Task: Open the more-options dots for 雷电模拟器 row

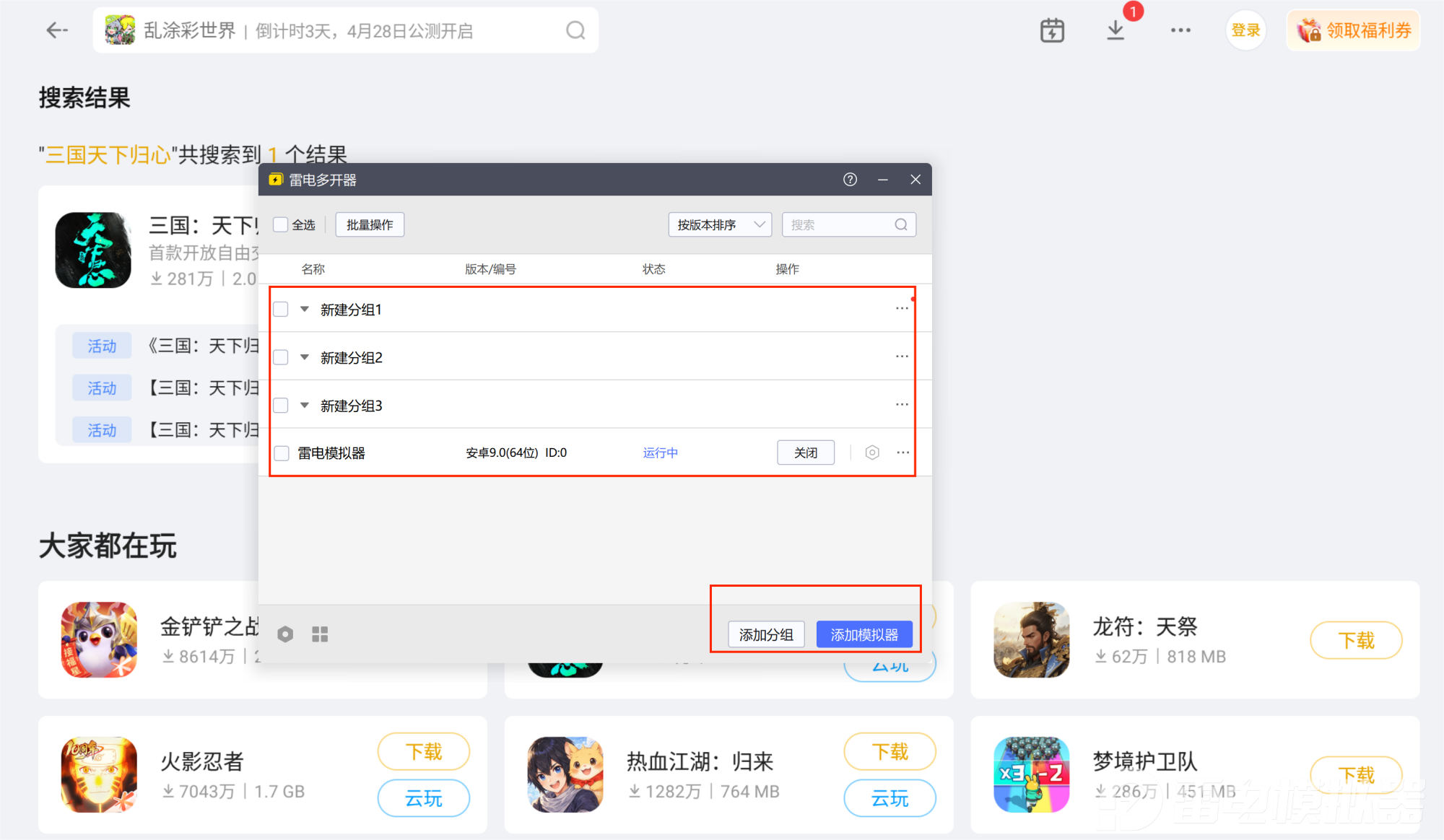Action: (902, 452)
